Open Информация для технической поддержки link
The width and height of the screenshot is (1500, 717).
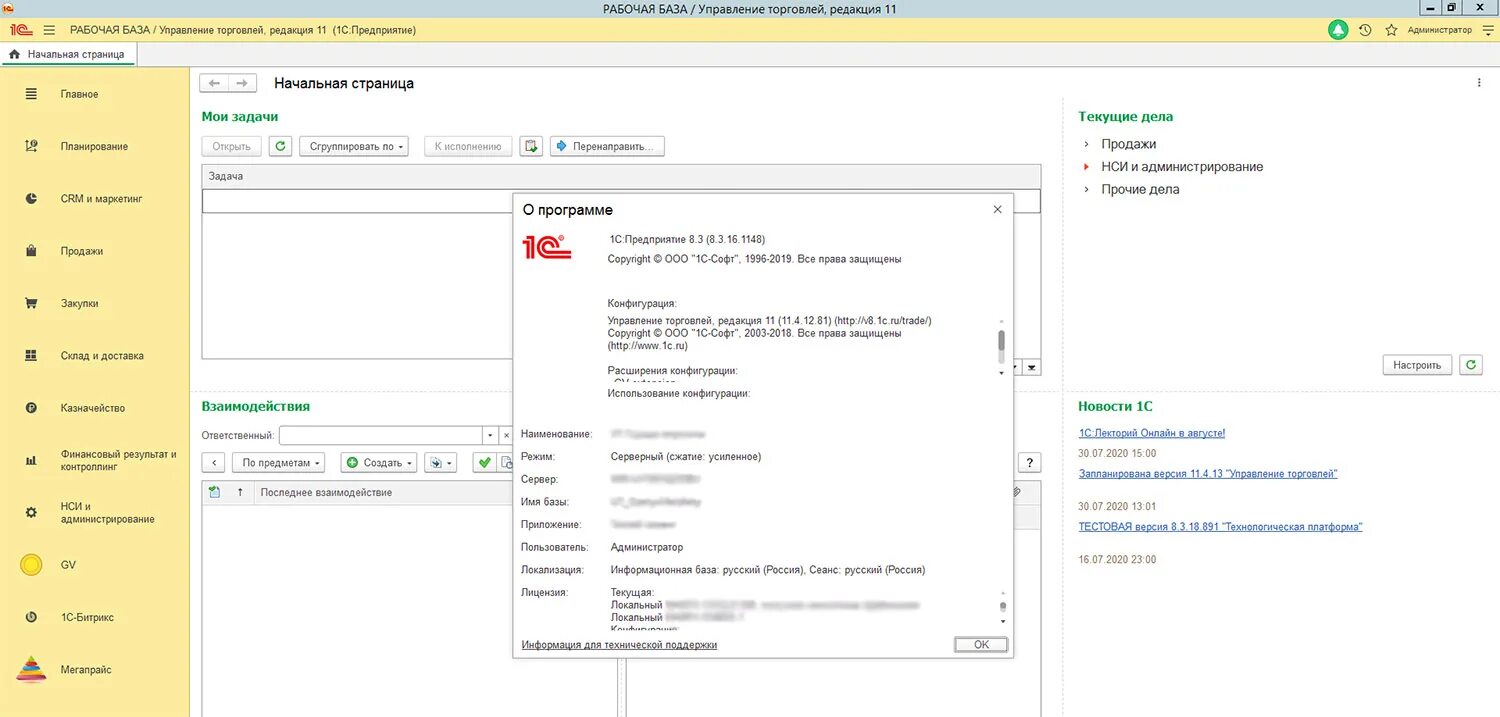[619, 645]
